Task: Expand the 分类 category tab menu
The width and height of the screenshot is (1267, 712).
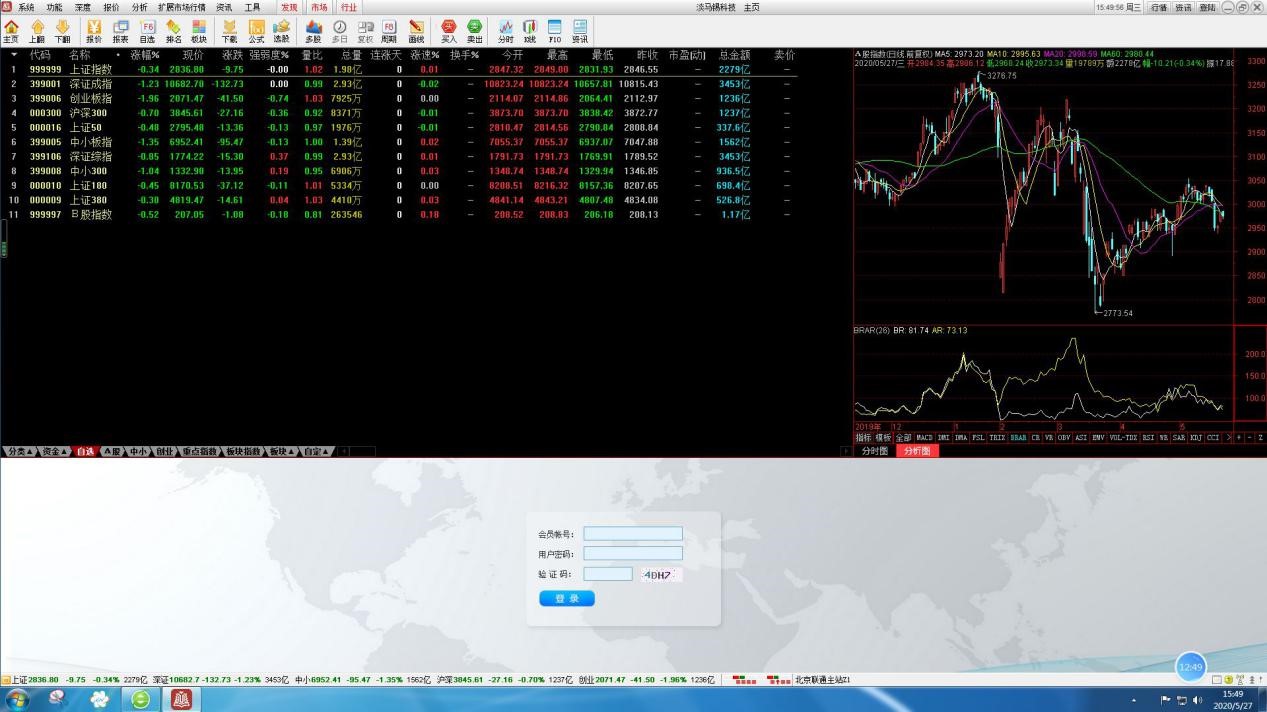Action: click(x=19, y=451)
